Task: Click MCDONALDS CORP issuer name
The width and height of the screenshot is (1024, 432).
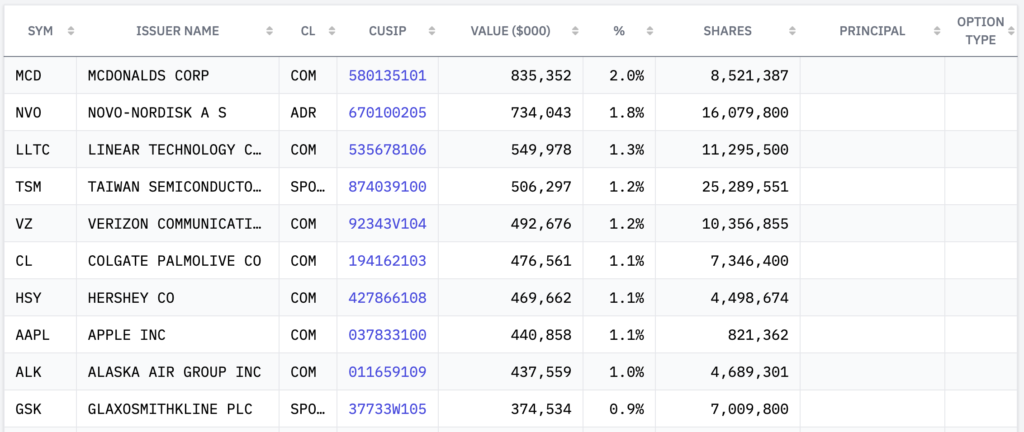Action: (148, 76)
